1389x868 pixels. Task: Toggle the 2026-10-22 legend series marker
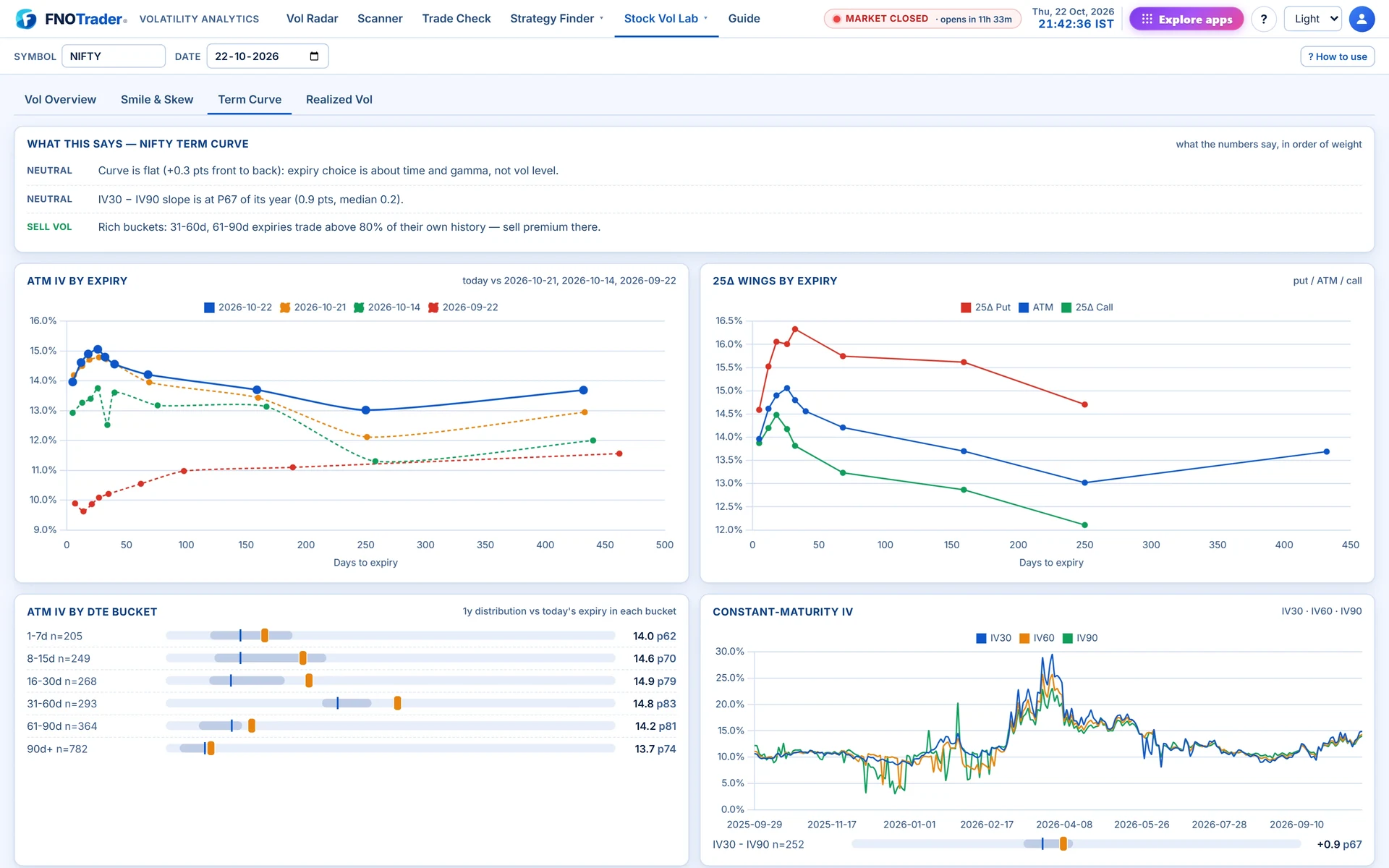click(x=209, y=307)
